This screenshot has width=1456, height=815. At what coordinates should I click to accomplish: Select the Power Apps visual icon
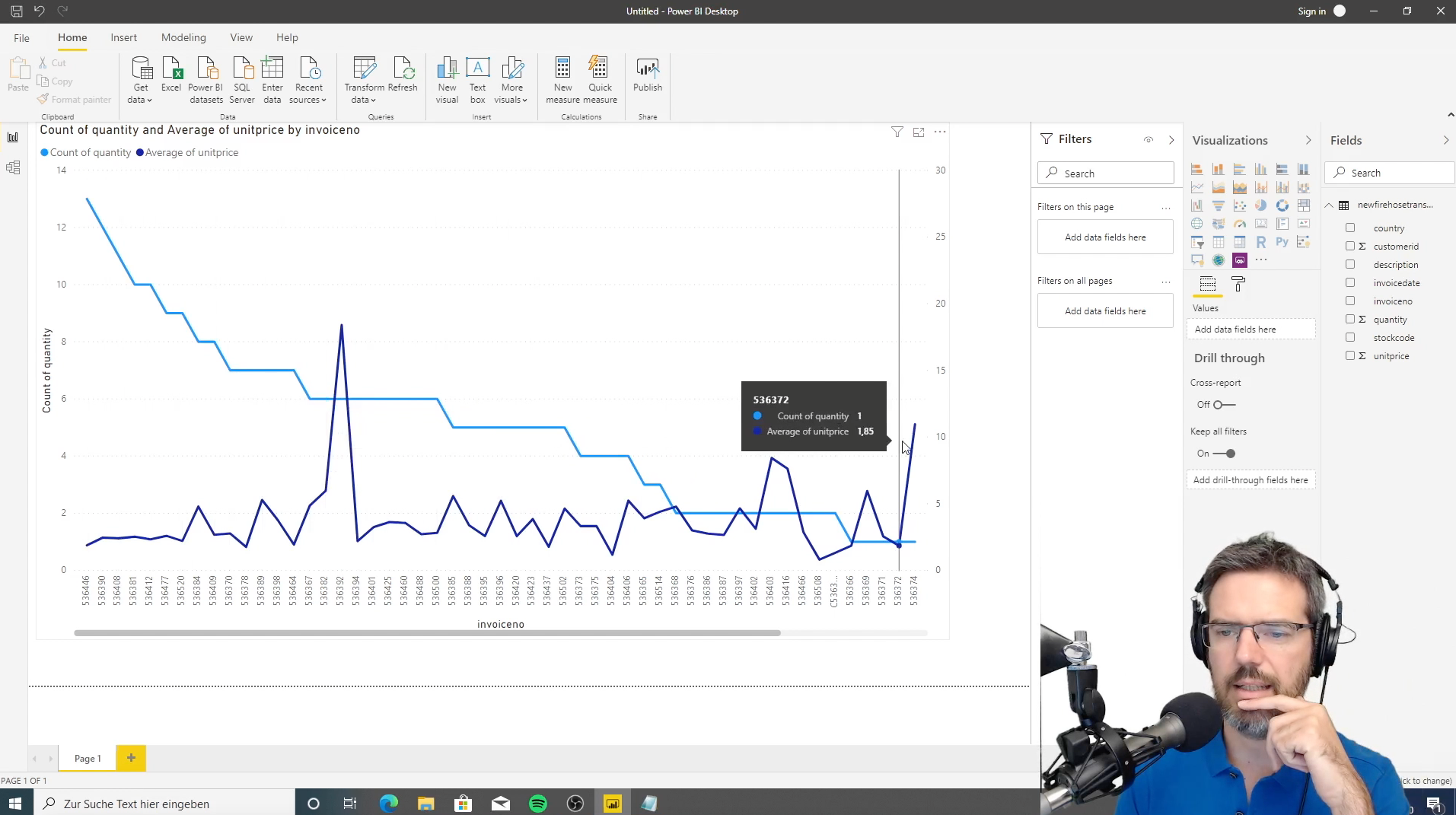pos(1240,260)
